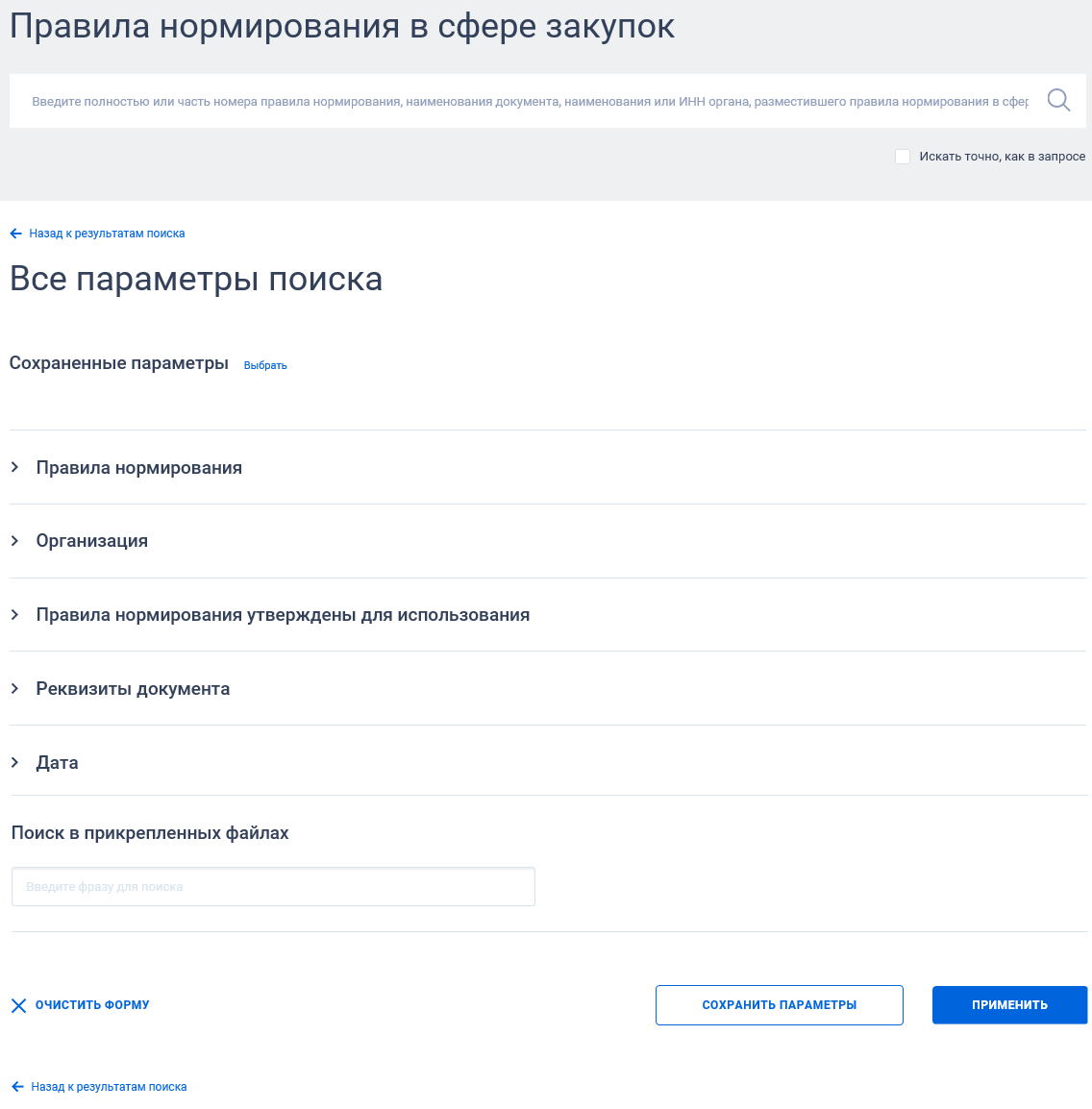Screen dimensions: 1092x1109
Task: Click the magnifier search icon
Action: coord(1058,101)
